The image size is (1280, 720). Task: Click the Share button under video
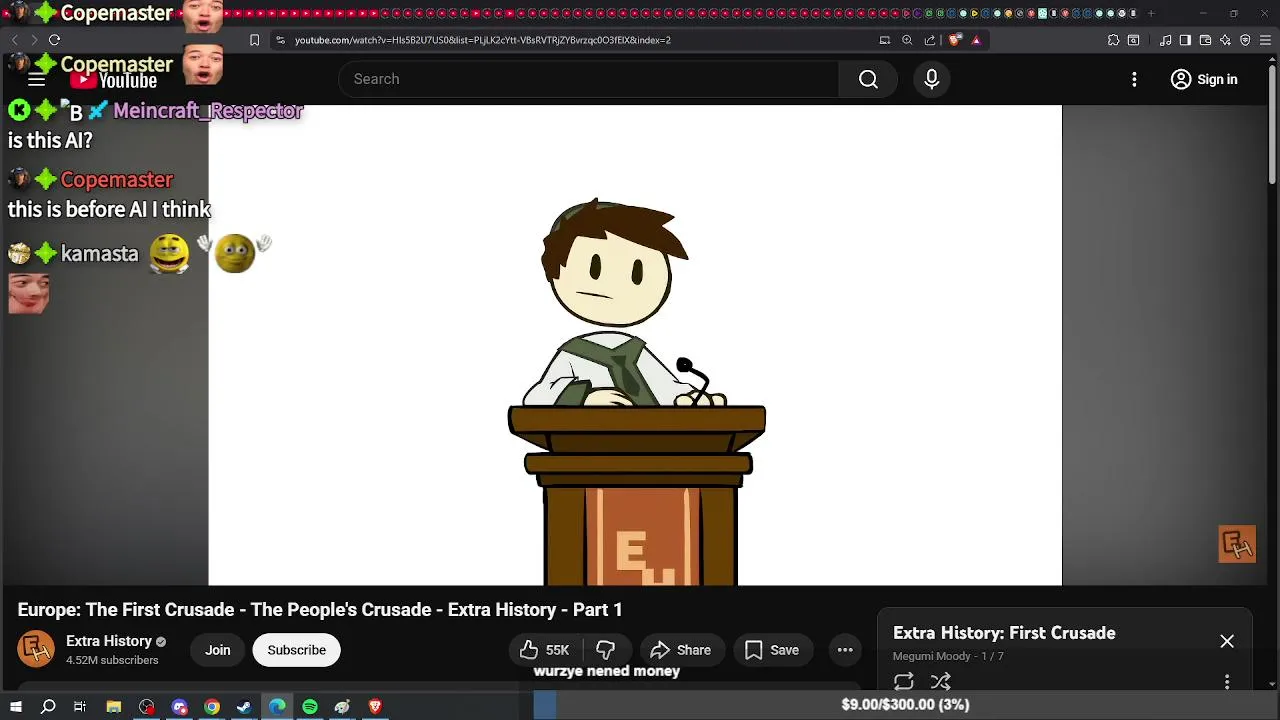tap(680, 650)
